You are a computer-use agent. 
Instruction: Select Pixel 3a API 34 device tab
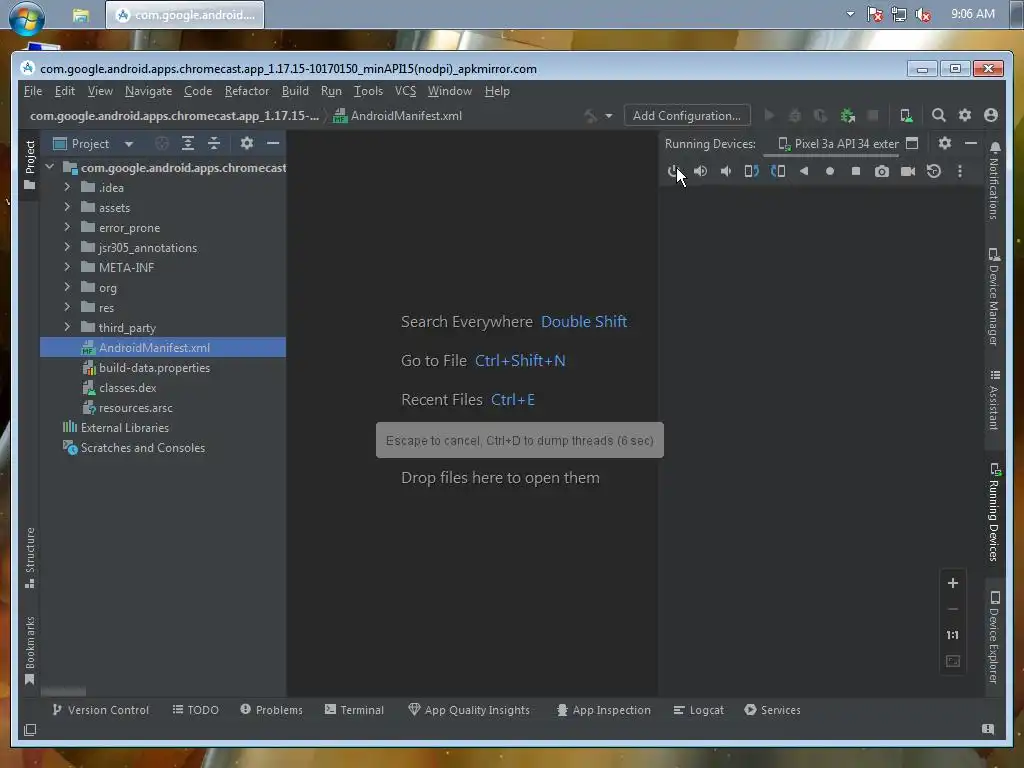pyautogui.click(x=839, y=144)
